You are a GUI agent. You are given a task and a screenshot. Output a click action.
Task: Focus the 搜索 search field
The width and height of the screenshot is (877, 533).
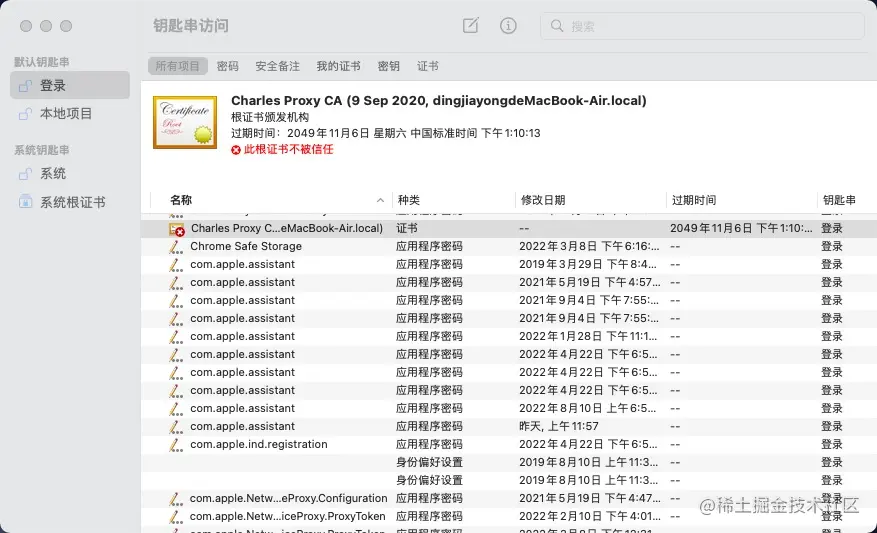tap(702, 26)
